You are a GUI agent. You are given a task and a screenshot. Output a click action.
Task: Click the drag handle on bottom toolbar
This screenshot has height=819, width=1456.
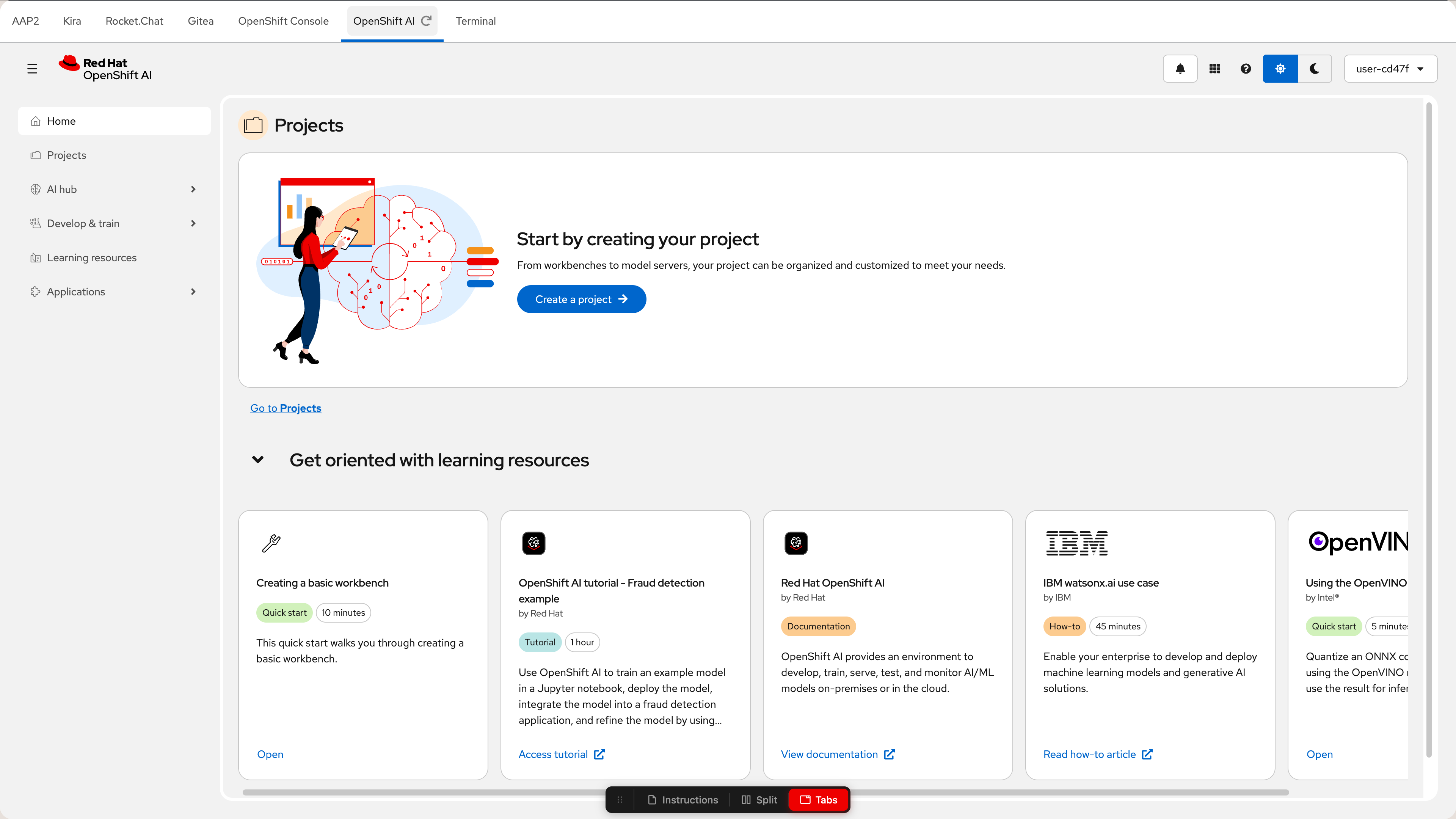[x=620, y=800]
